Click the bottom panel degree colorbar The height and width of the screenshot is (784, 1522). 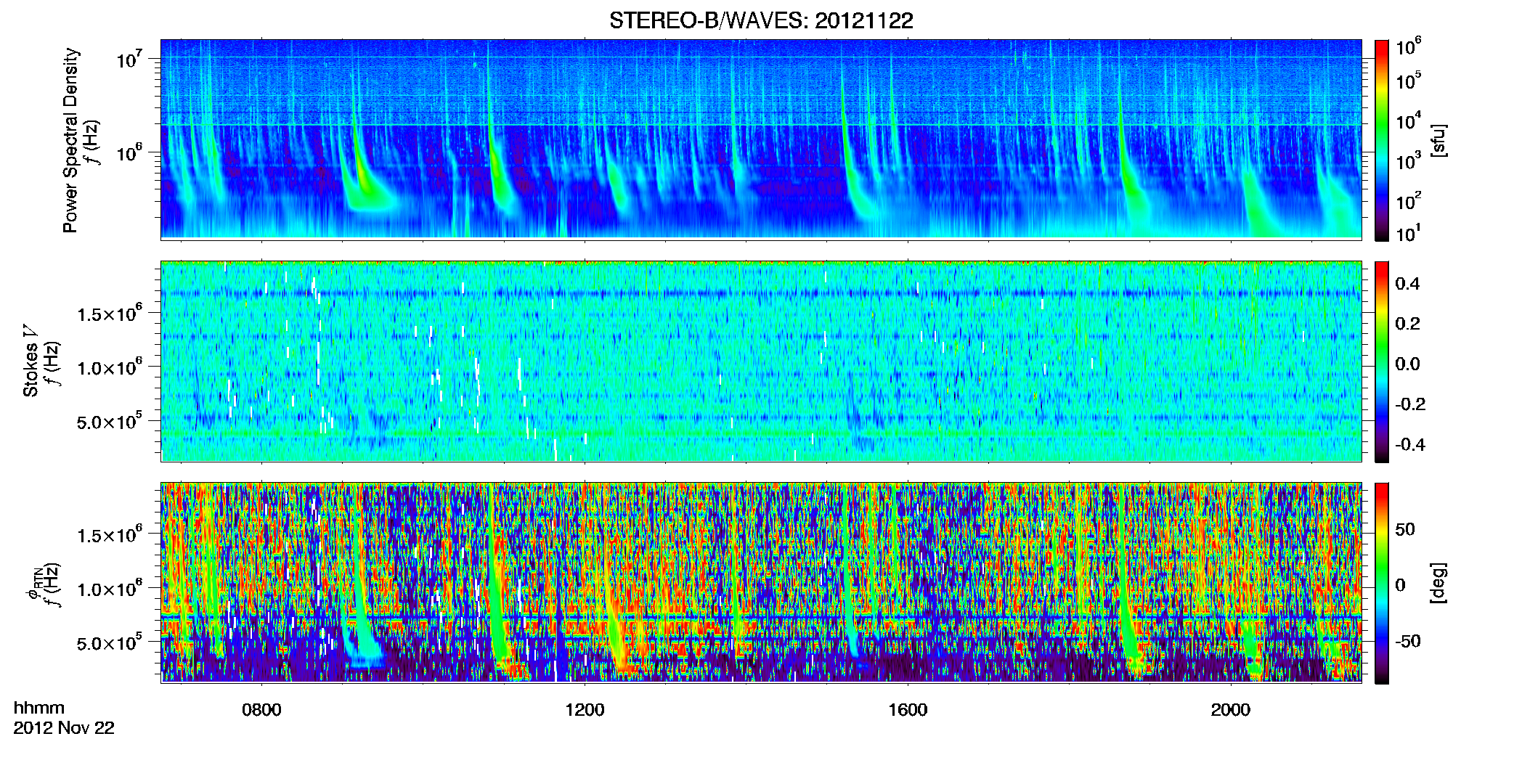(x=1382, y=583)
